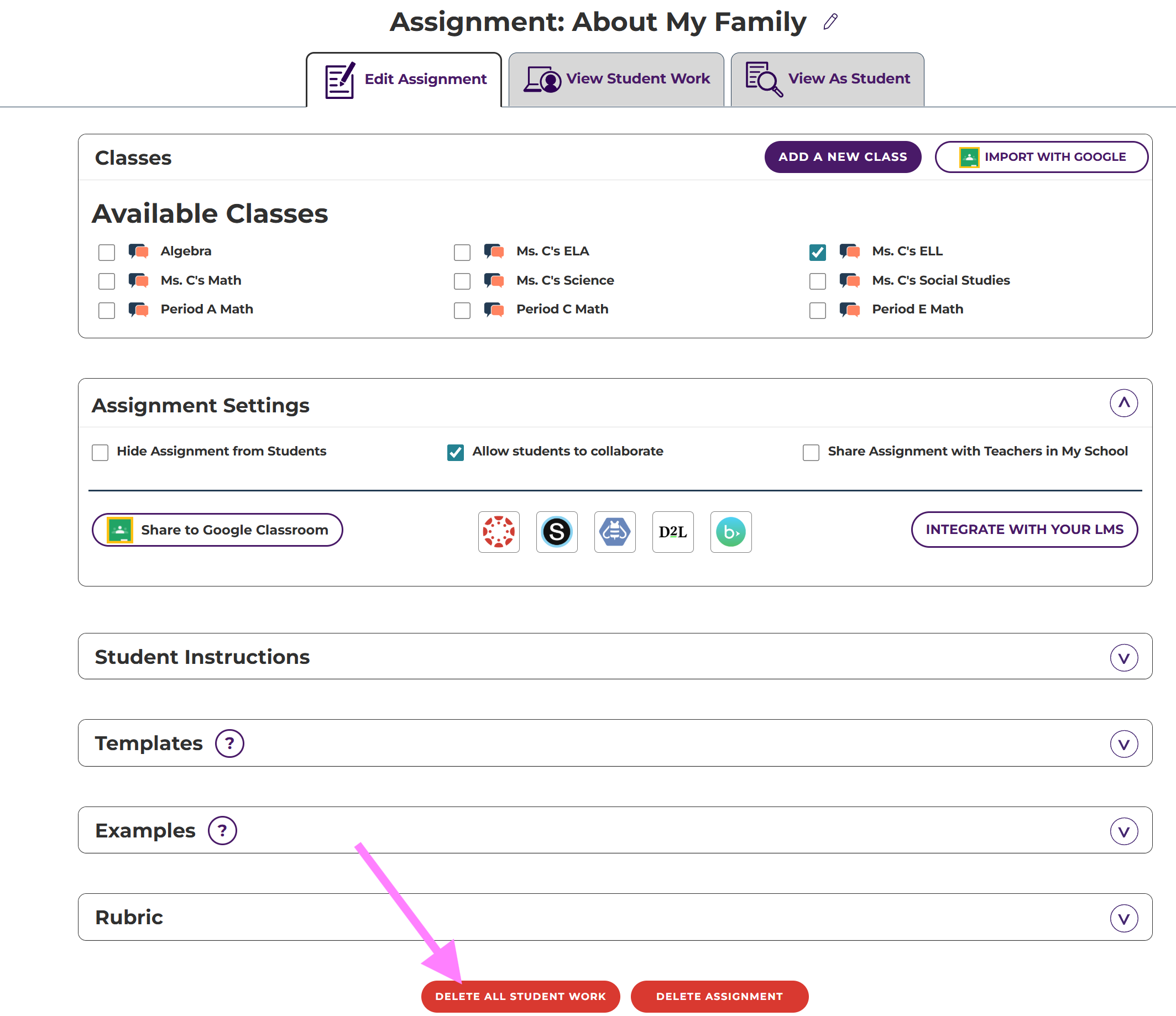Image resolution: width=1176 pixels, height=1016 pixels.
Task: Expand the Student Instructions section
Action: coord(1123,657)
